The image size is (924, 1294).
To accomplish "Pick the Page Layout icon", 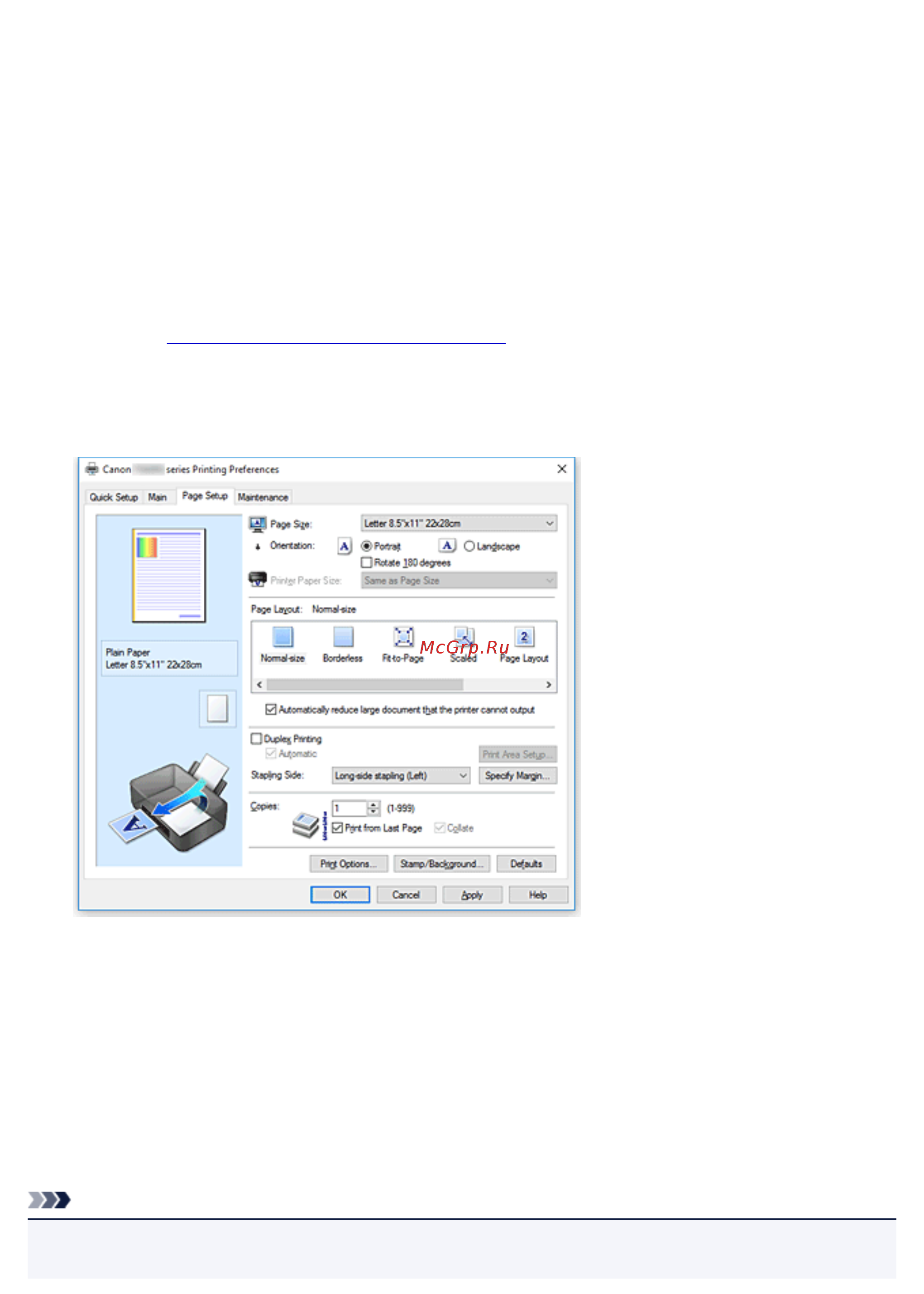I will coord(524,637).
